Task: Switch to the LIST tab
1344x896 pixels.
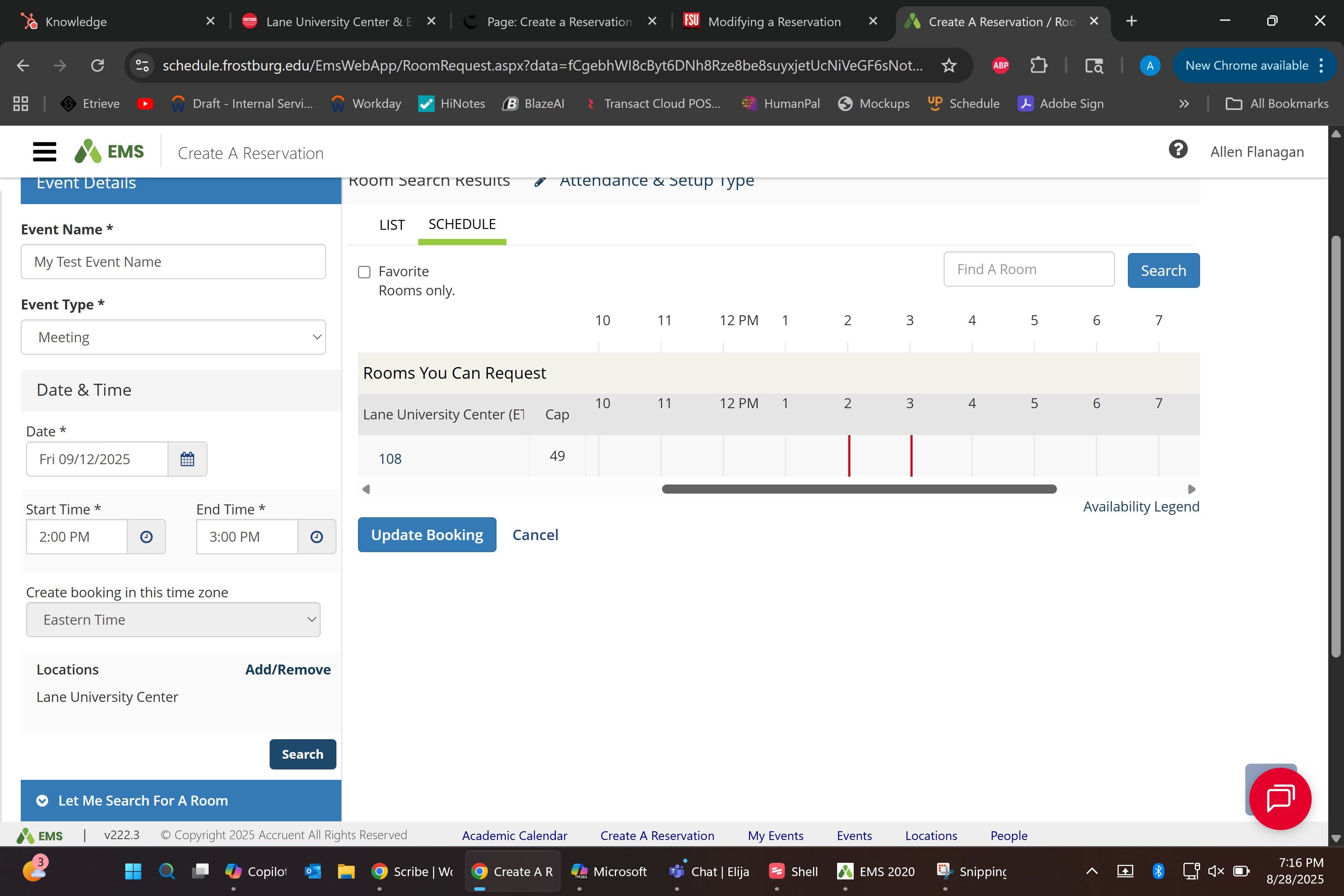Action: 392,225
